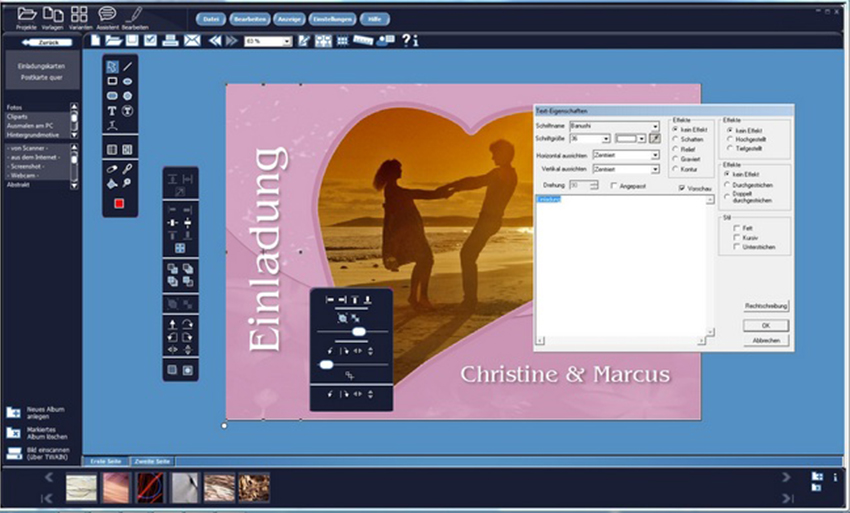
Task: Click the red color swatch in toolbox
Action: click(x=119, y=203)
